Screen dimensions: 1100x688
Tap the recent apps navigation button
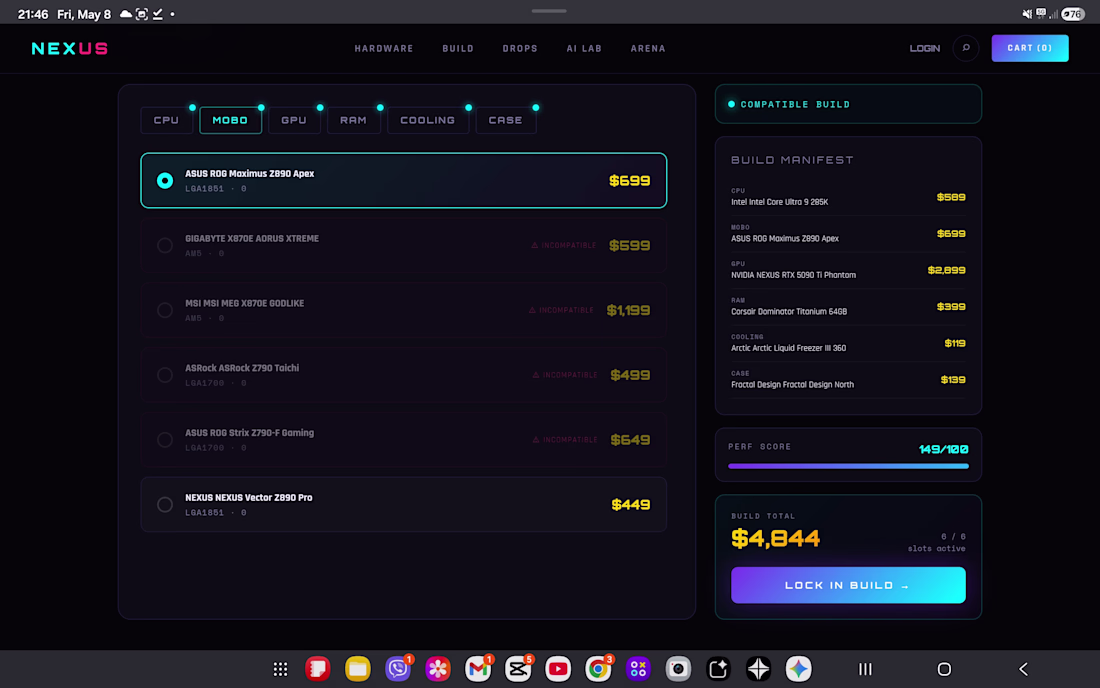[x=865, y=669]
